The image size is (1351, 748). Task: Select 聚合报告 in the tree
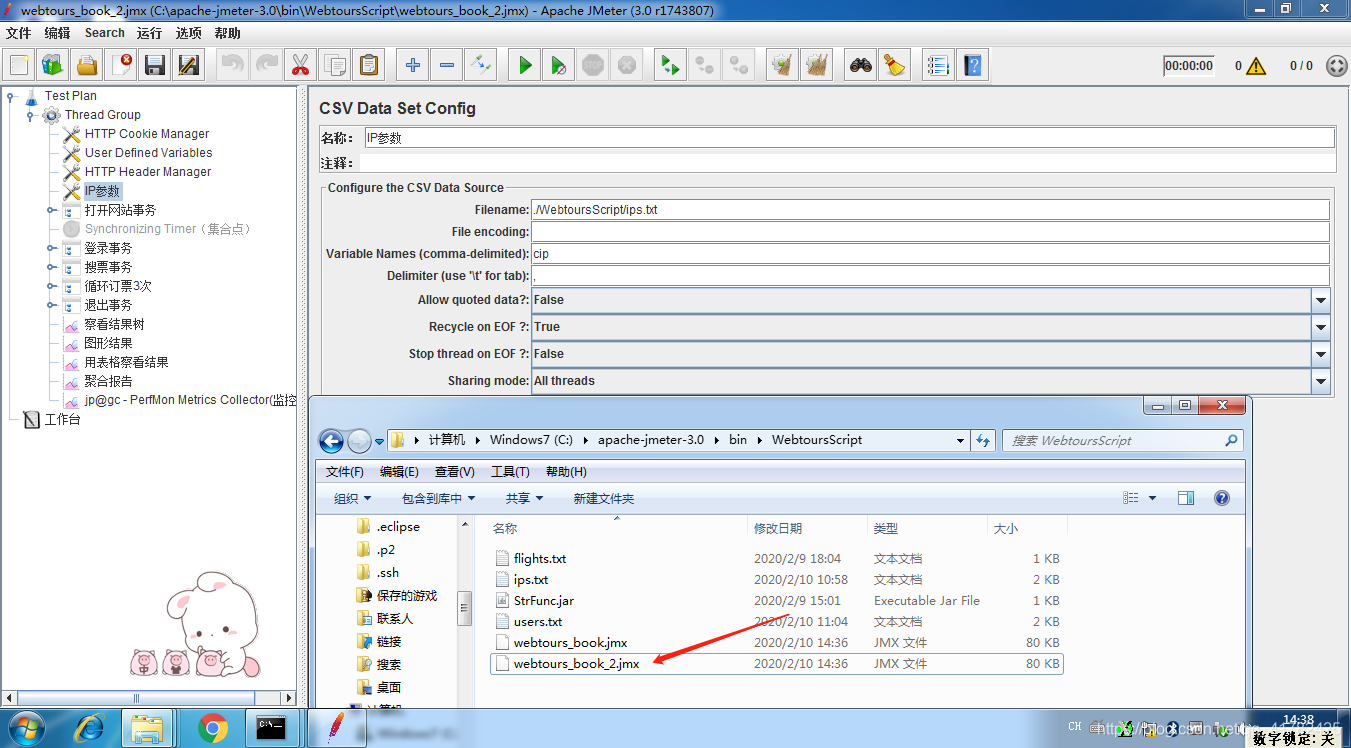click(x=108, y=381)
